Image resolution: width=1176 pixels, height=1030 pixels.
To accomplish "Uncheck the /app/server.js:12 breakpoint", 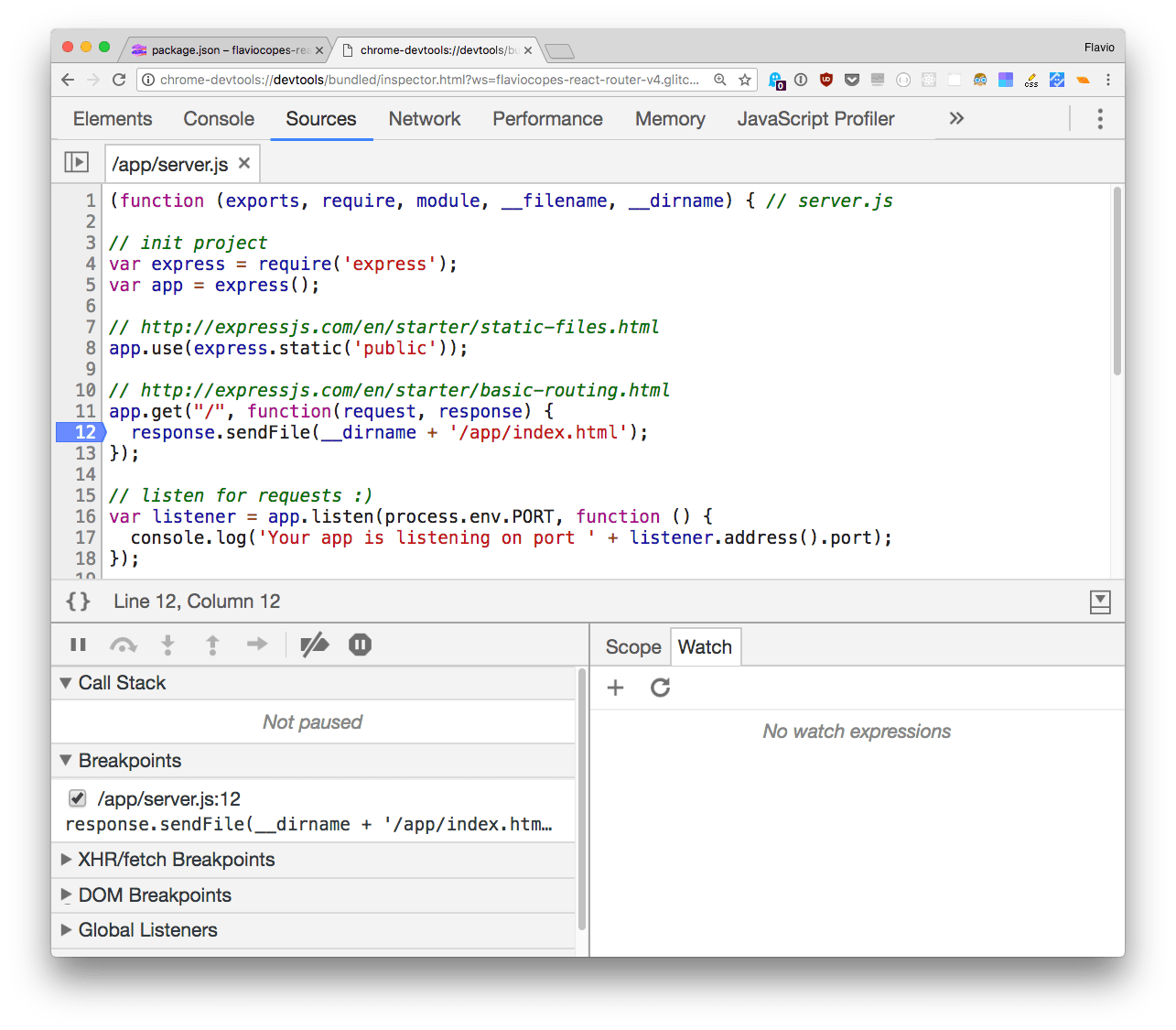I will pyautogui.click(x=77, y=797).
